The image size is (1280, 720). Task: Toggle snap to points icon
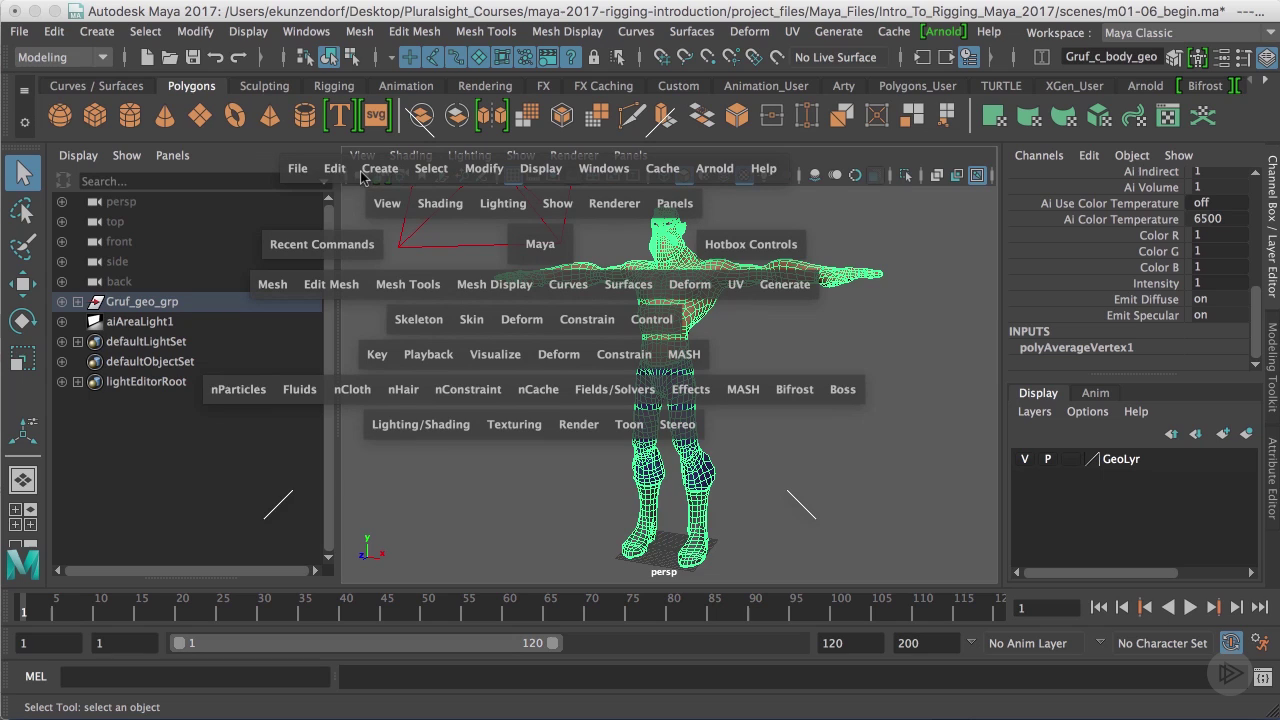pos(708,57)
